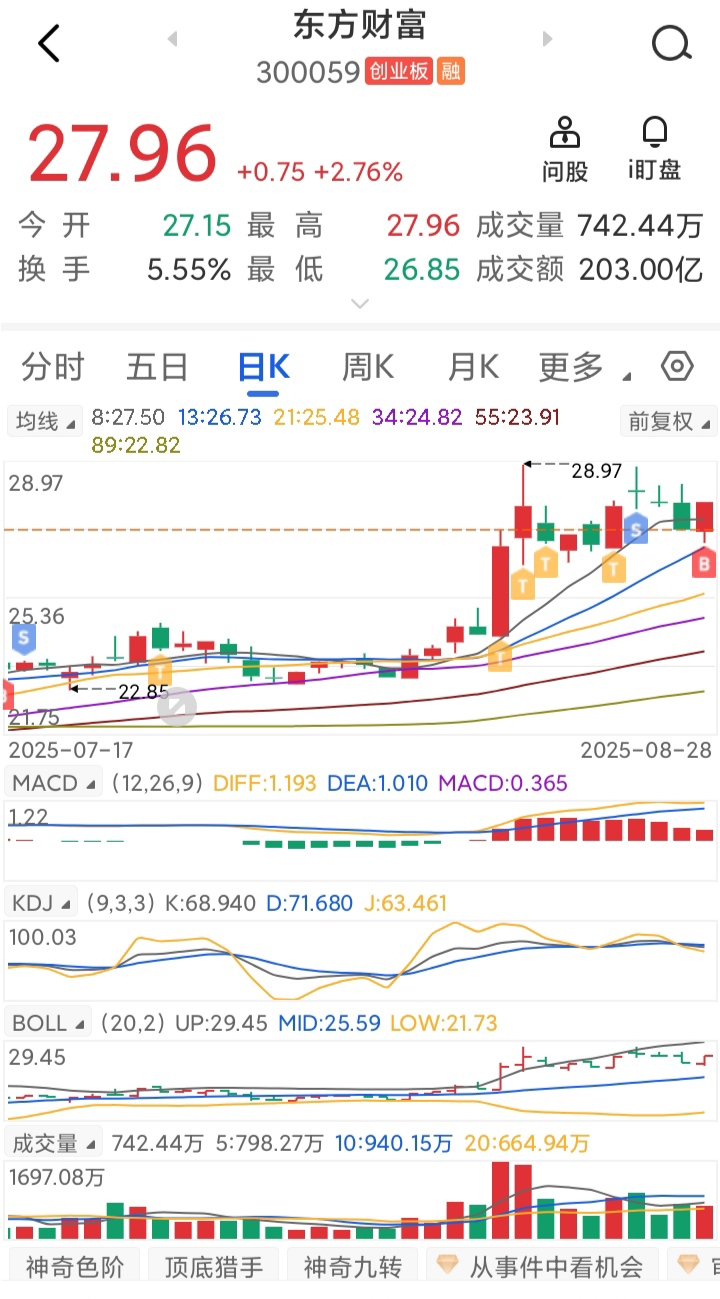Tap the 从事件中看机会 button
The height and width of the screenshot is (1299, 720).
point(543,1267)
